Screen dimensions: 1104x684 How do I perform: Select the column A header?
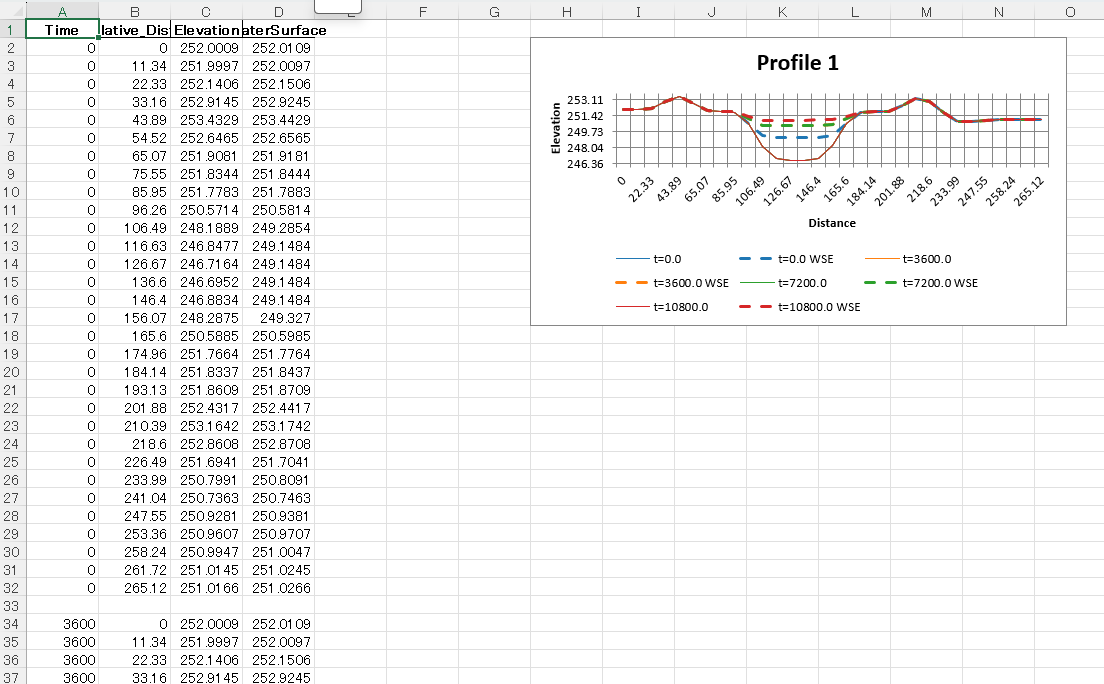(x=63, y=12)
